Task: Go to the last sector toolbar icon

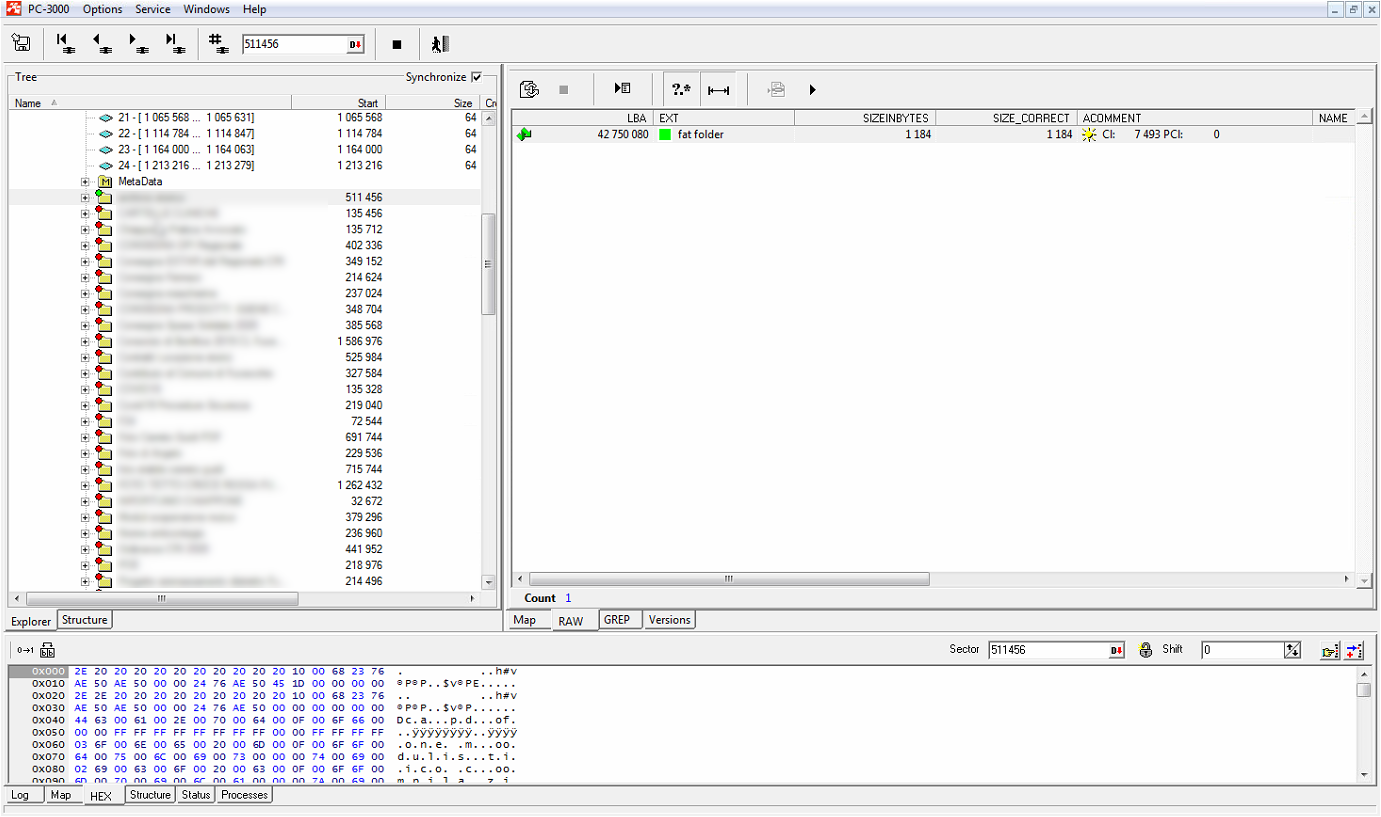Action: [174, 44]
